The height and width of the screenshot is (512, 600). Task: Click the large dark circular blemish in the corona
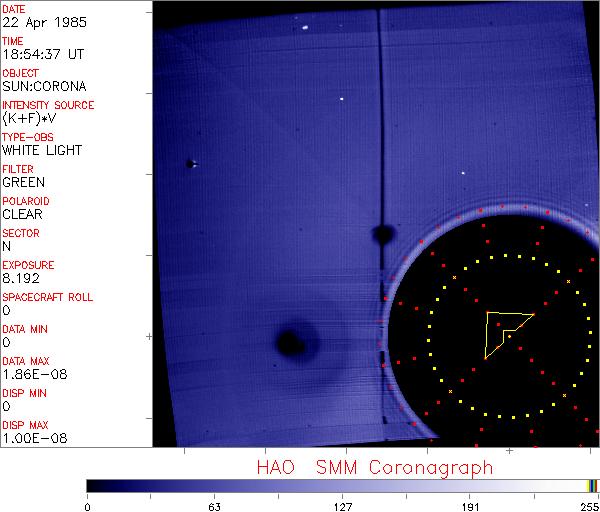click(x=292, y=342)
